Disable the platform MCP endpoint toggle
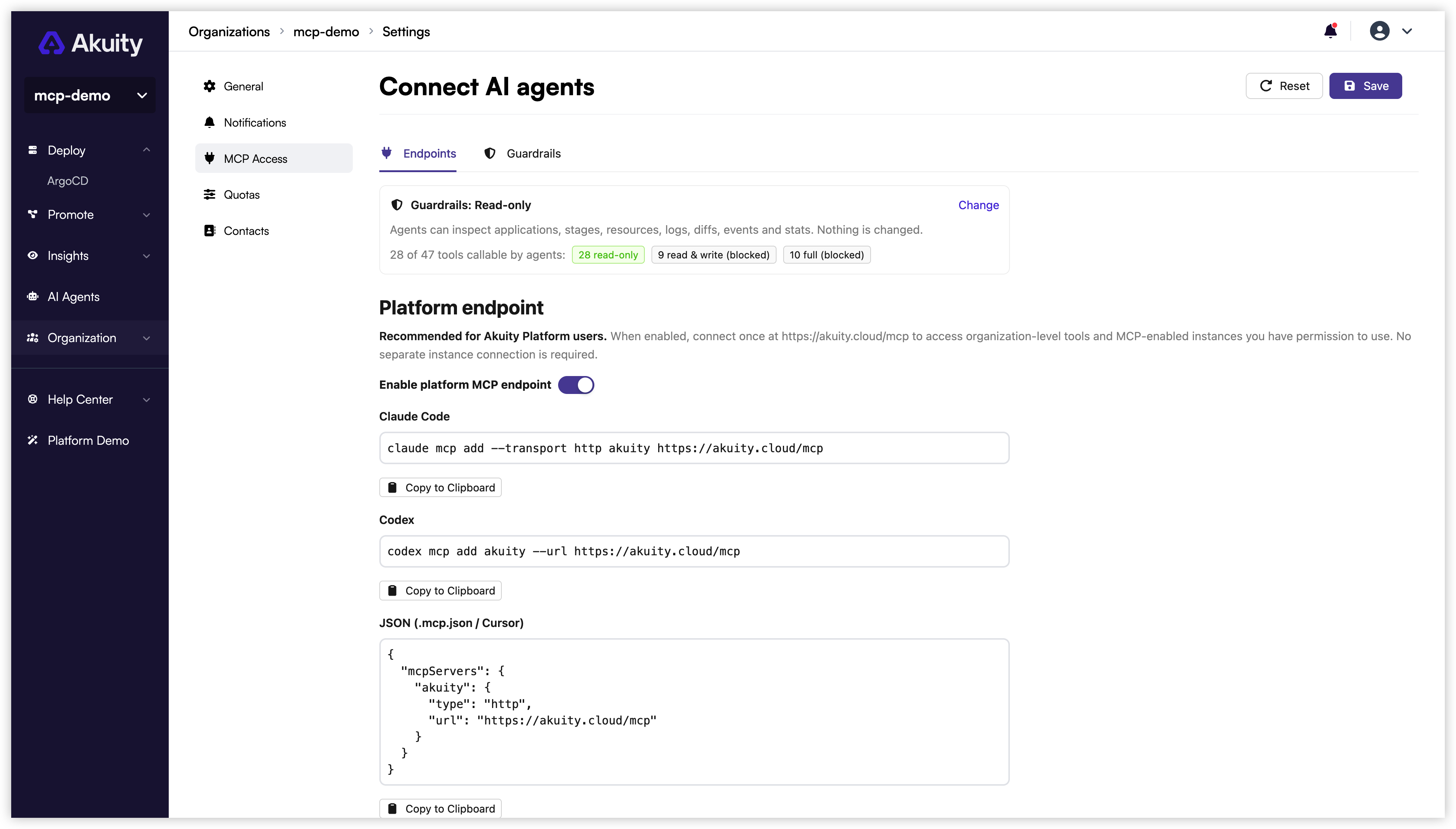The image size is (1456, 829). click(x=576, y=385)
